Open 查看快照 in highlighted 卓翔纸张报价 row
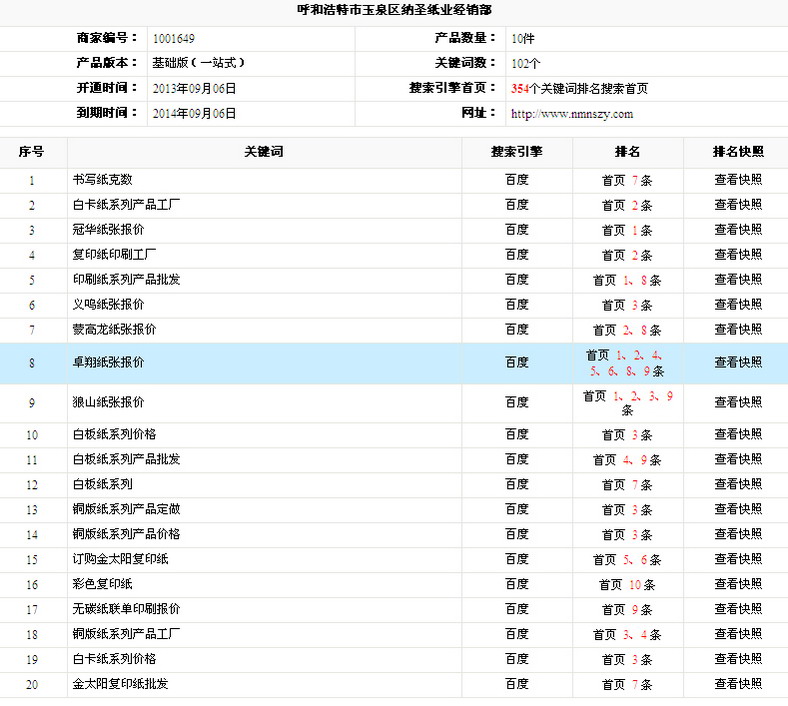This screenshot has width=788, height=706. pos(738,363)
